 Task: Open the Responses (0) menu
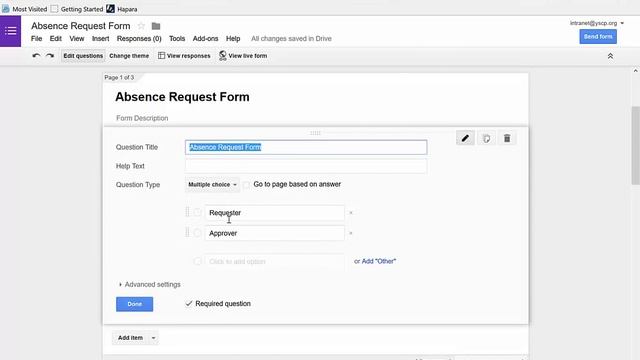click(139, 38)
